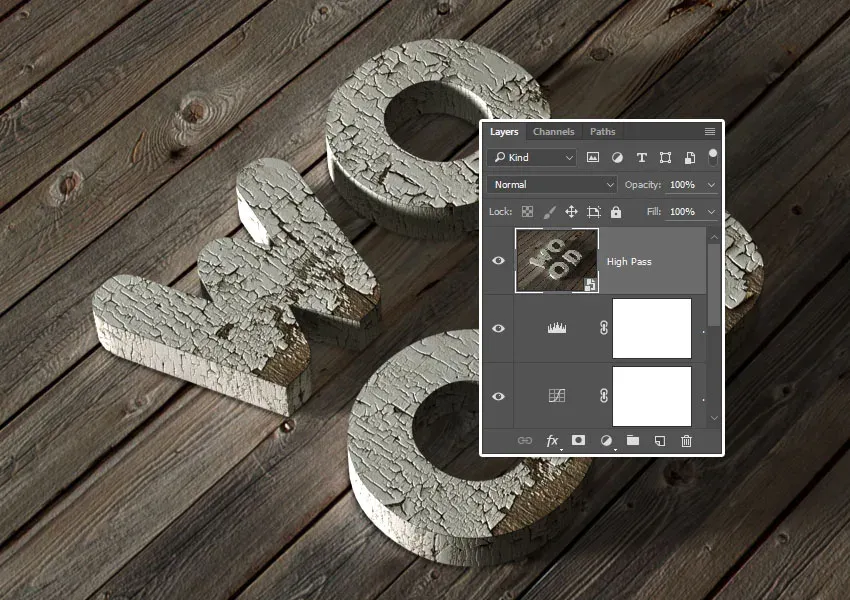Filter for pixel layers

pos(593,158)
